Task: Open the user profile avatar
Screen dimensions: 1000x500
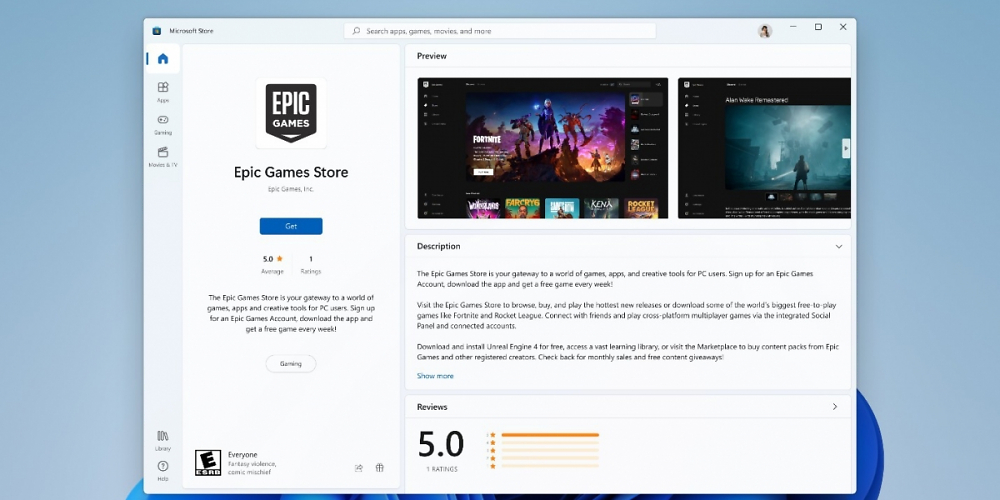Action: tap(765, 31)
